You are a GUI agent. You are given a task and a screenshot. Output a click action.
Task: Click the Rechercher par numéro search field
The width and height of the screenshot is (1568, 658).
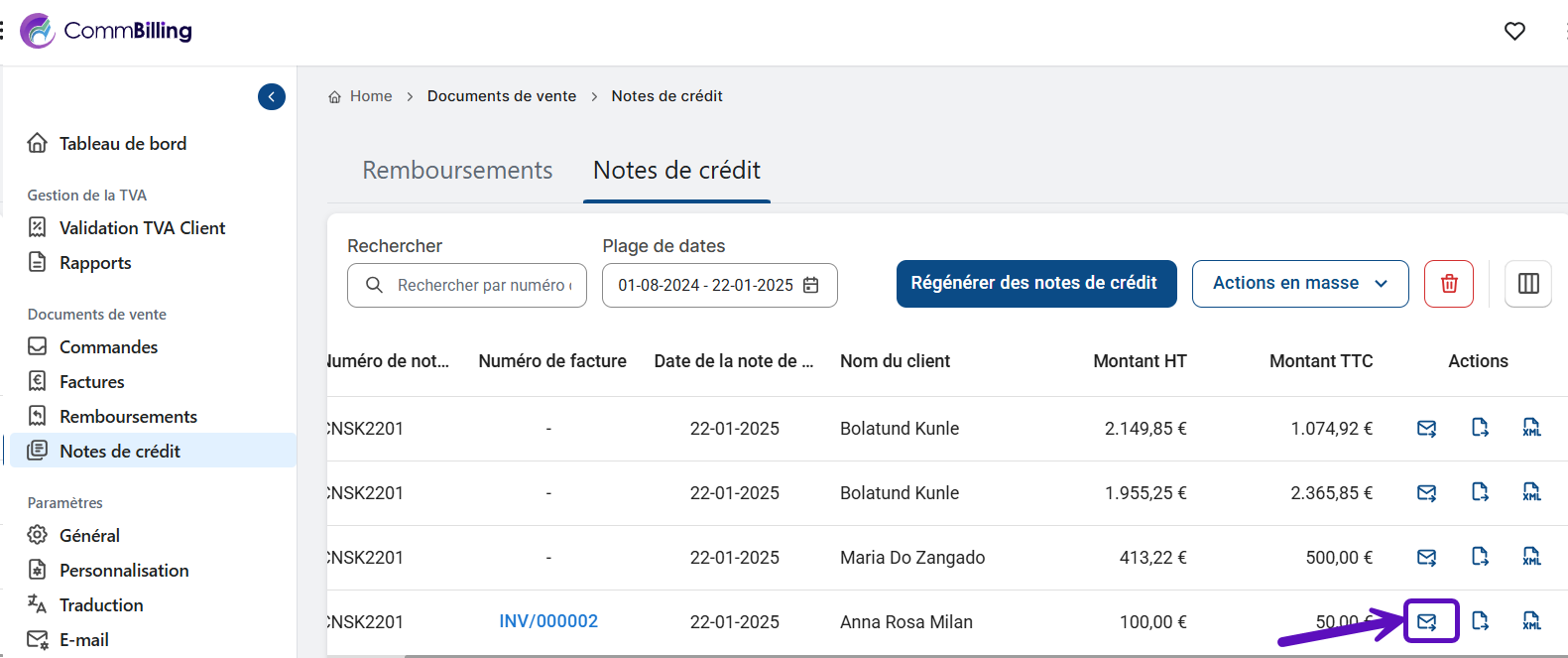coord(483,286)
